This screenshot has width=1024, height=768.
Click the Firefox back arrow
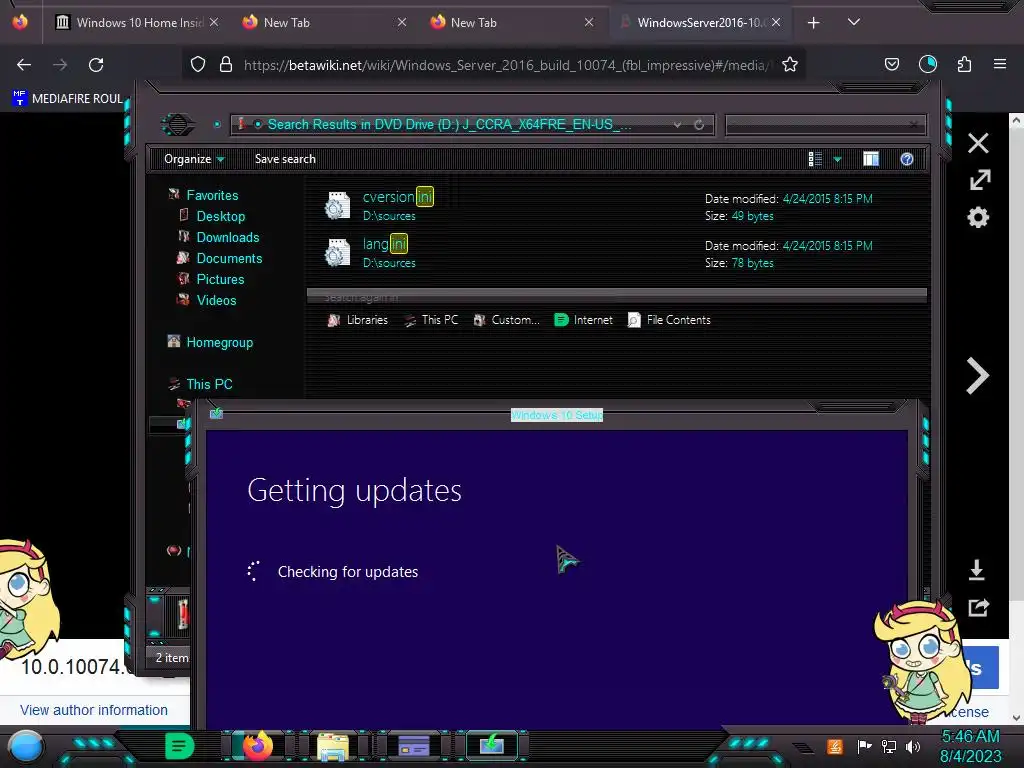(x=24, y=65)
